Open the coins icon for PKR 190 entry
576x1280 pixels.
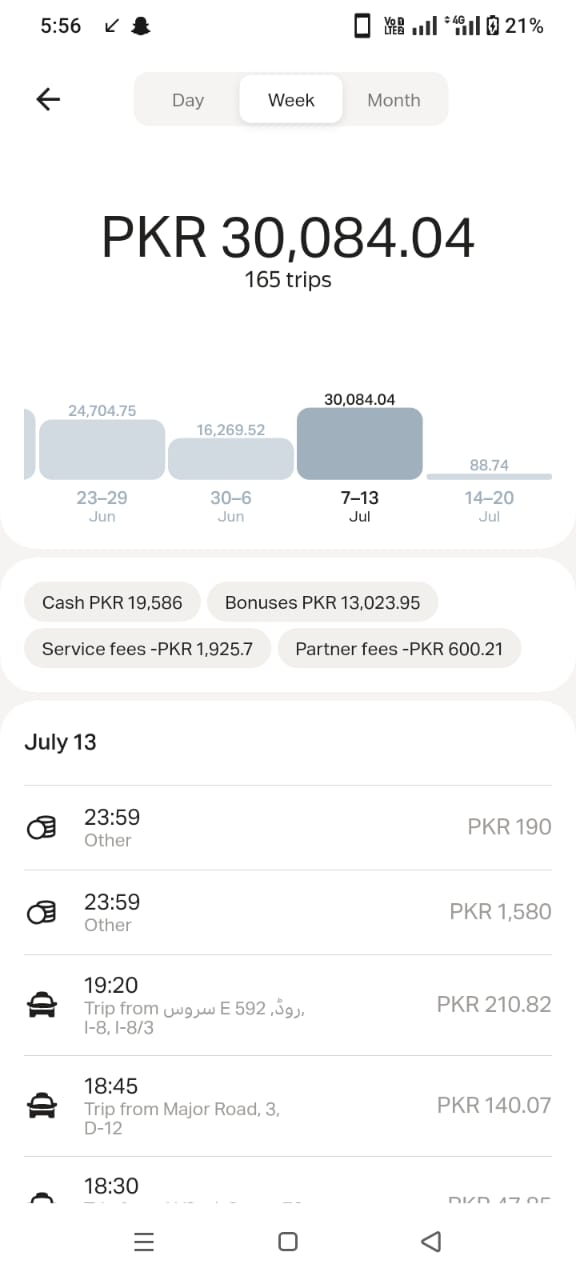41,828
